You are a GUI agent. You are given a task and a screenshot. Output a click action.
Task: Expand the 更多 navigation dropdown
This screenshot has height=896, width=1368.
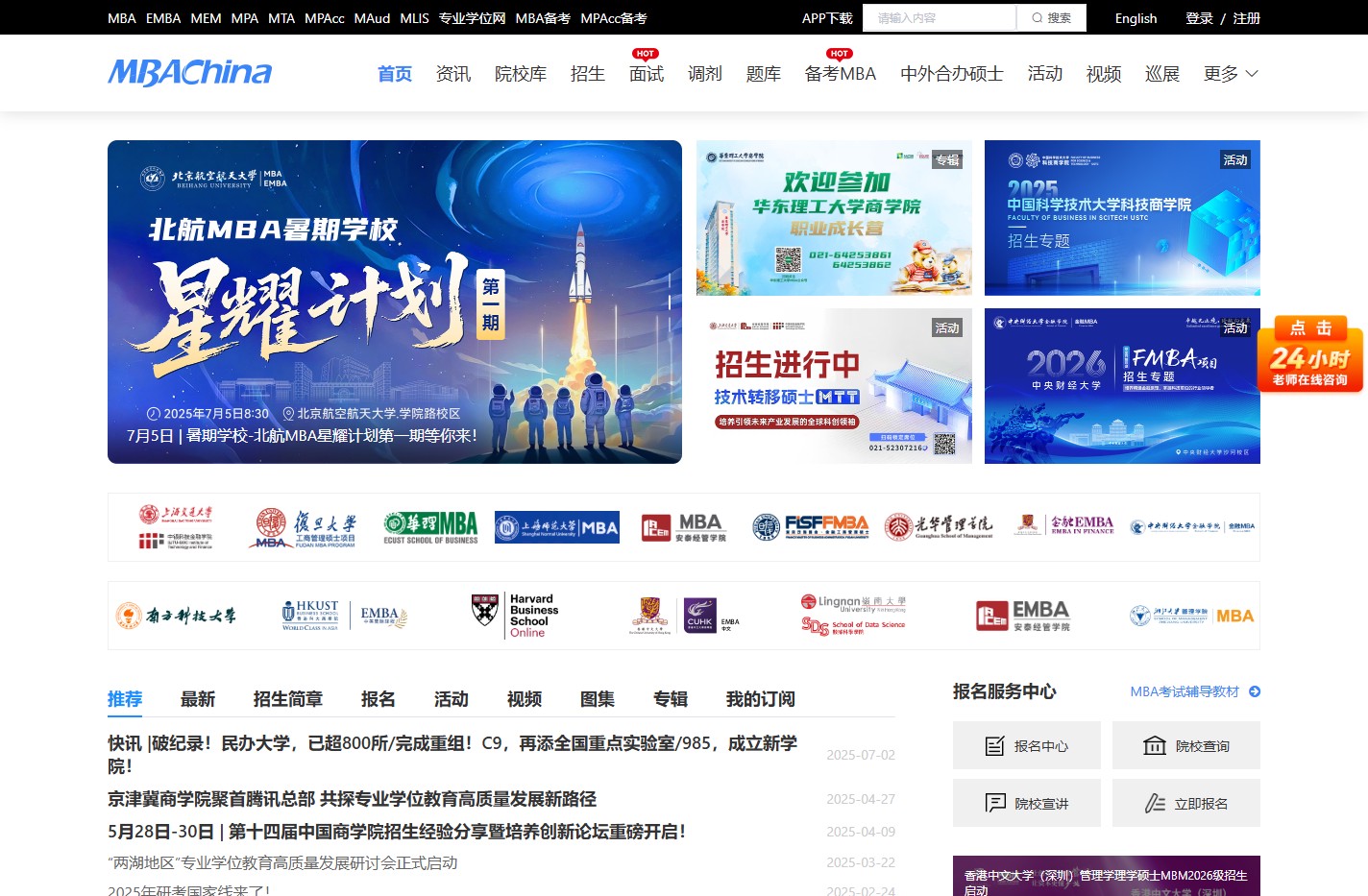coord(1231,74)
